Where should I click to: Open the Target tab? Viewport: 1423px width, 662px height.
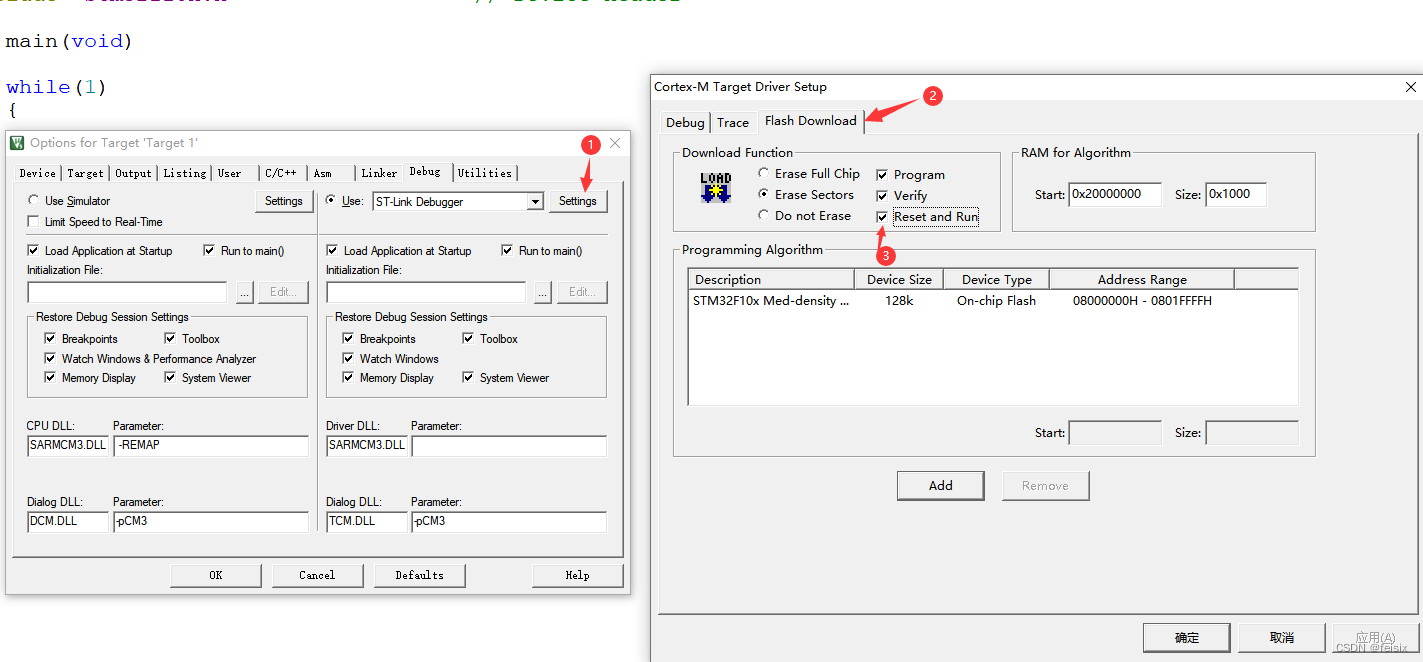point(85,173)
